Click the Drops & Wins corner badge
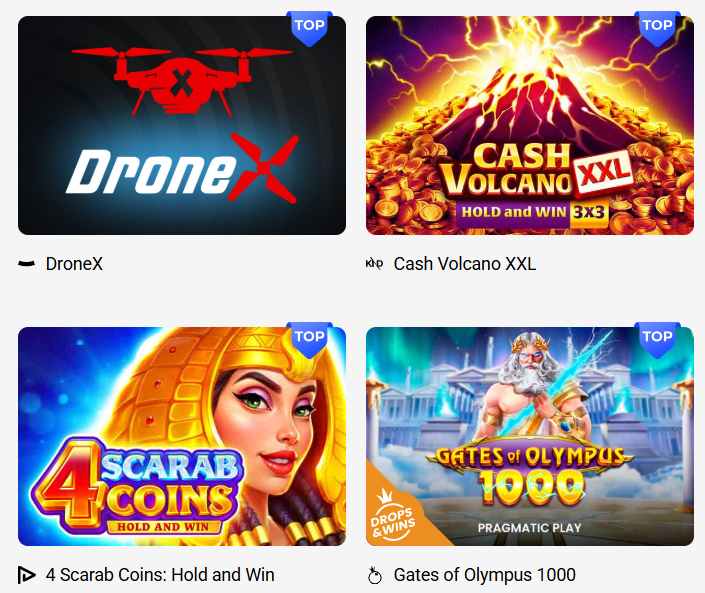The width and height of the screenshot is (705, 593). coord(393,515)
